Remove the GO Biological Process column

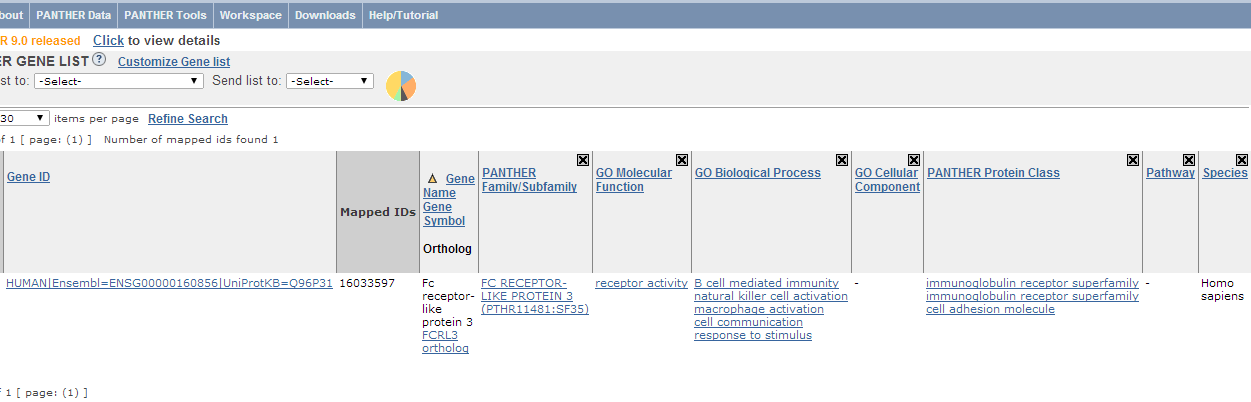[x=841, y=160]
